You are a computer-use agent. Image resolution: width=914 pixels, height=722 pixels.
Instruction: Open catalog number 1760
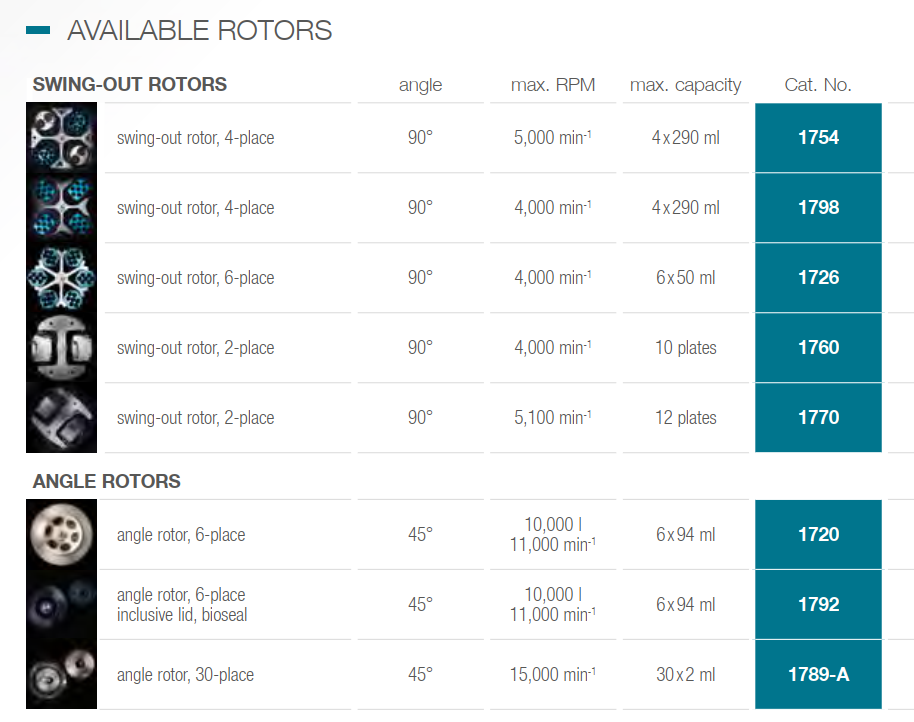(818, 348)
